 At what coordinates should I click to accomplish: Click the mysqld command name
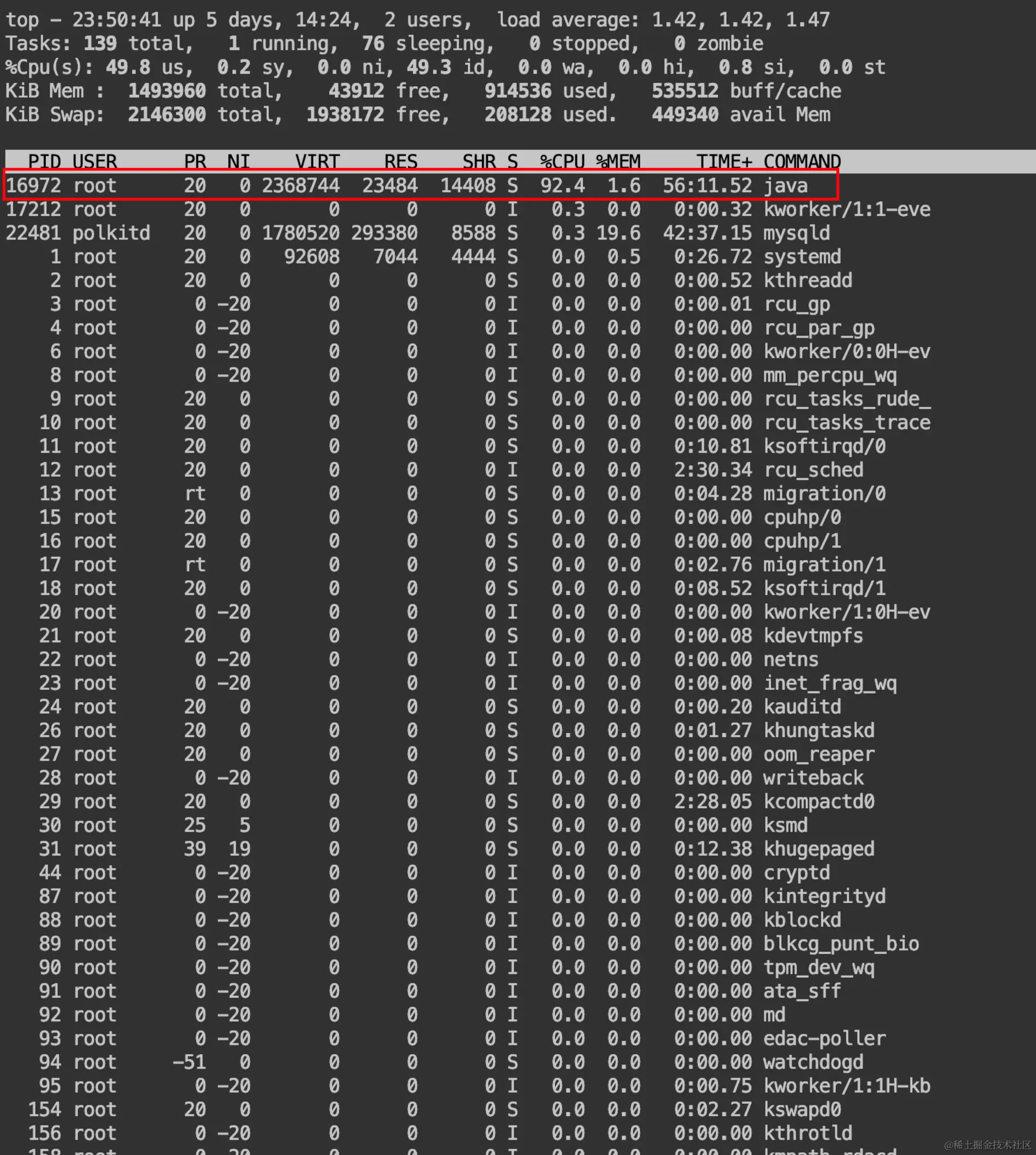(x=796, y=233)
